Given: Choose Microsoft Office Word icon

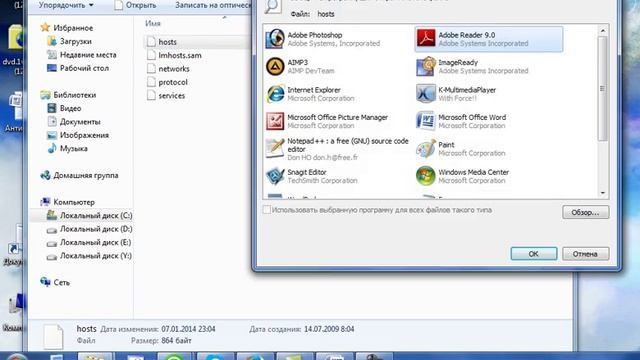Looking at the screenshot, I should (426, 121).
